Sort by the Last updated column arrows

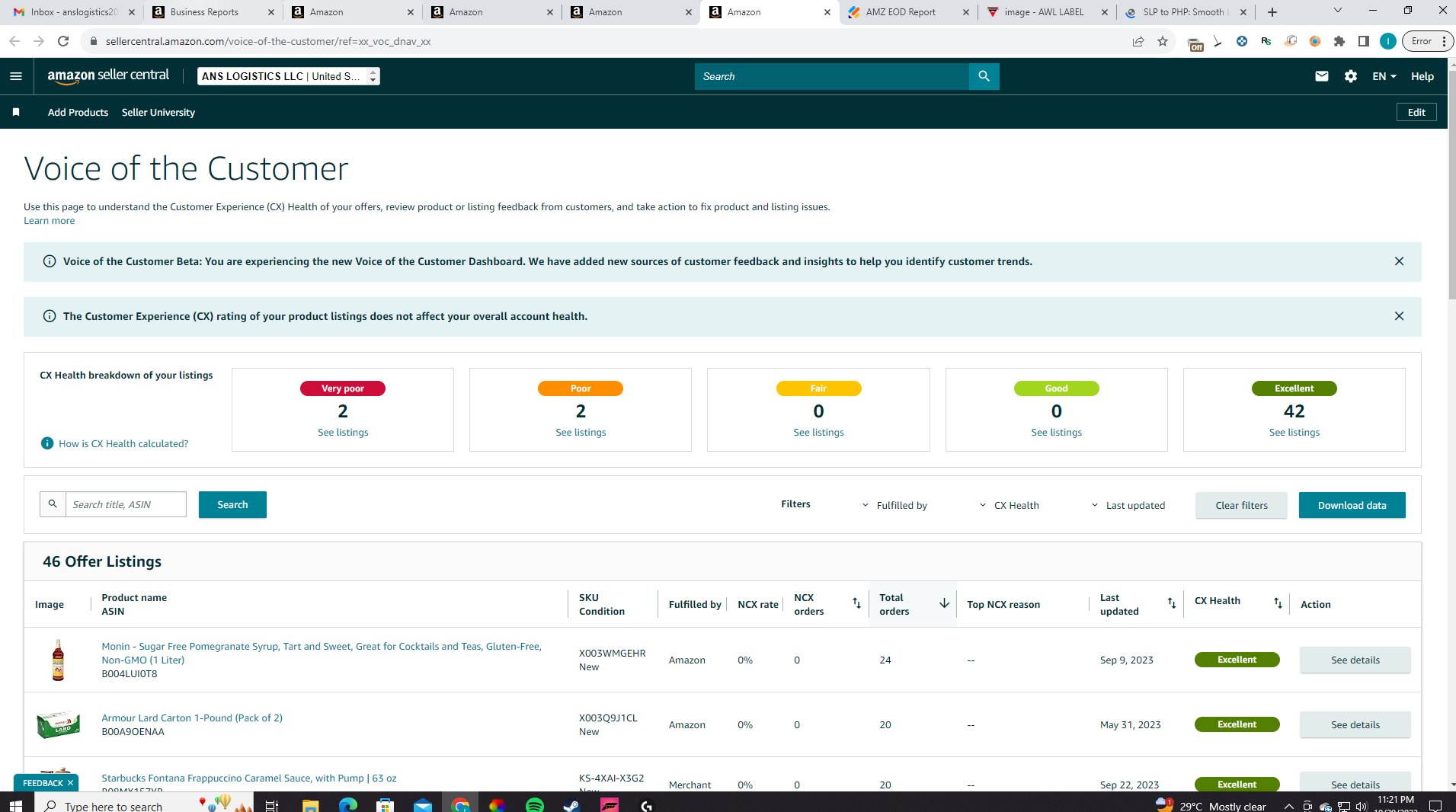click(x=1172, y=603)
